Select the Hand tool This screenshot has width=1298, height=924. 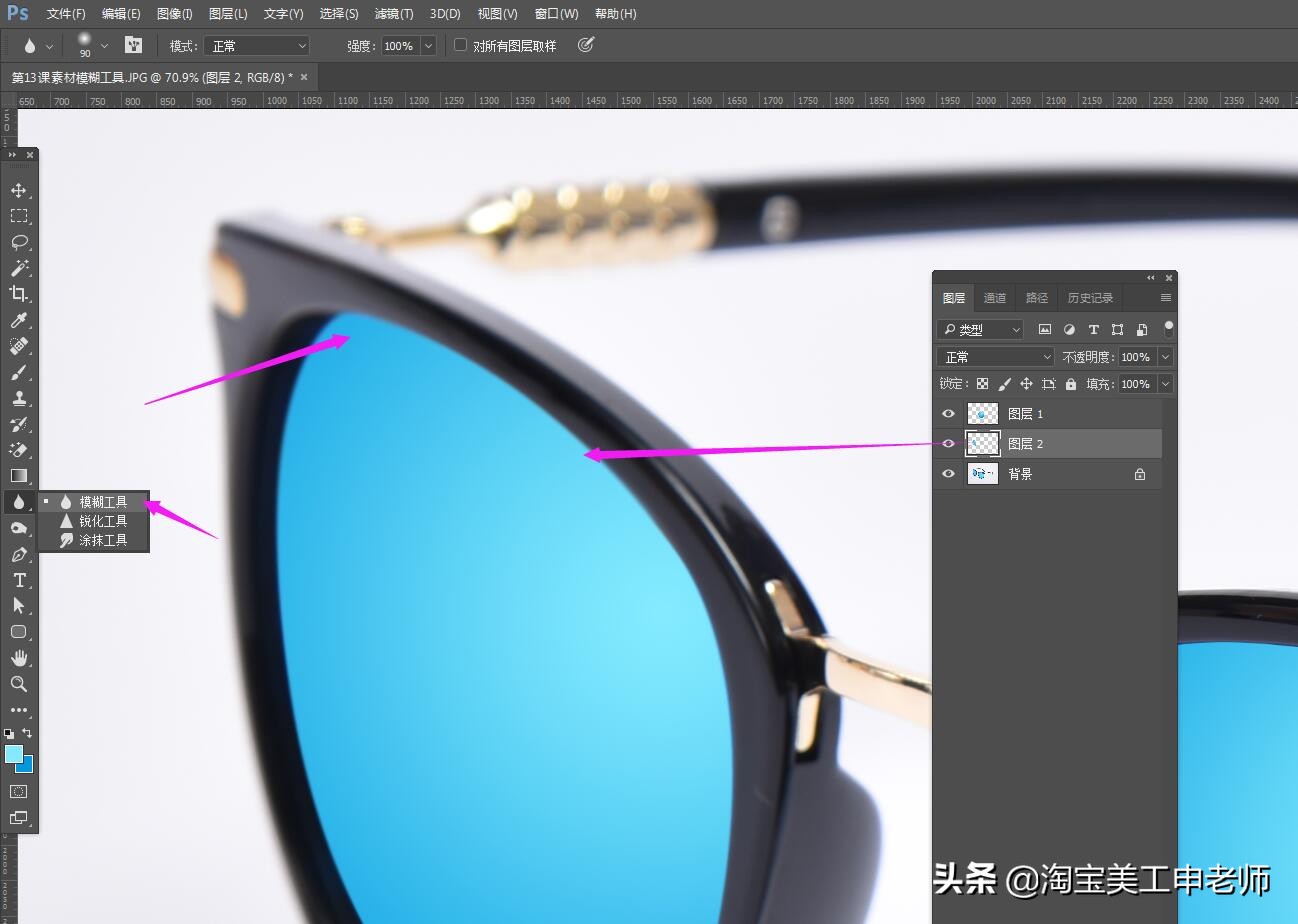(x=19, y=658)
